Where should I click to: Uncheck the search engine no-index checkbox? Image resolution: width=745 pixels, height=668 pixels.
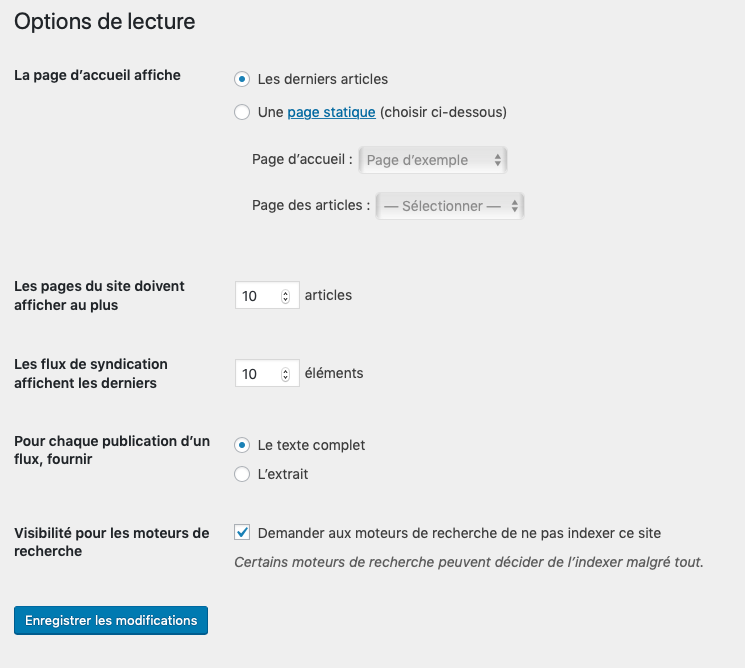[x=242, y=533]
